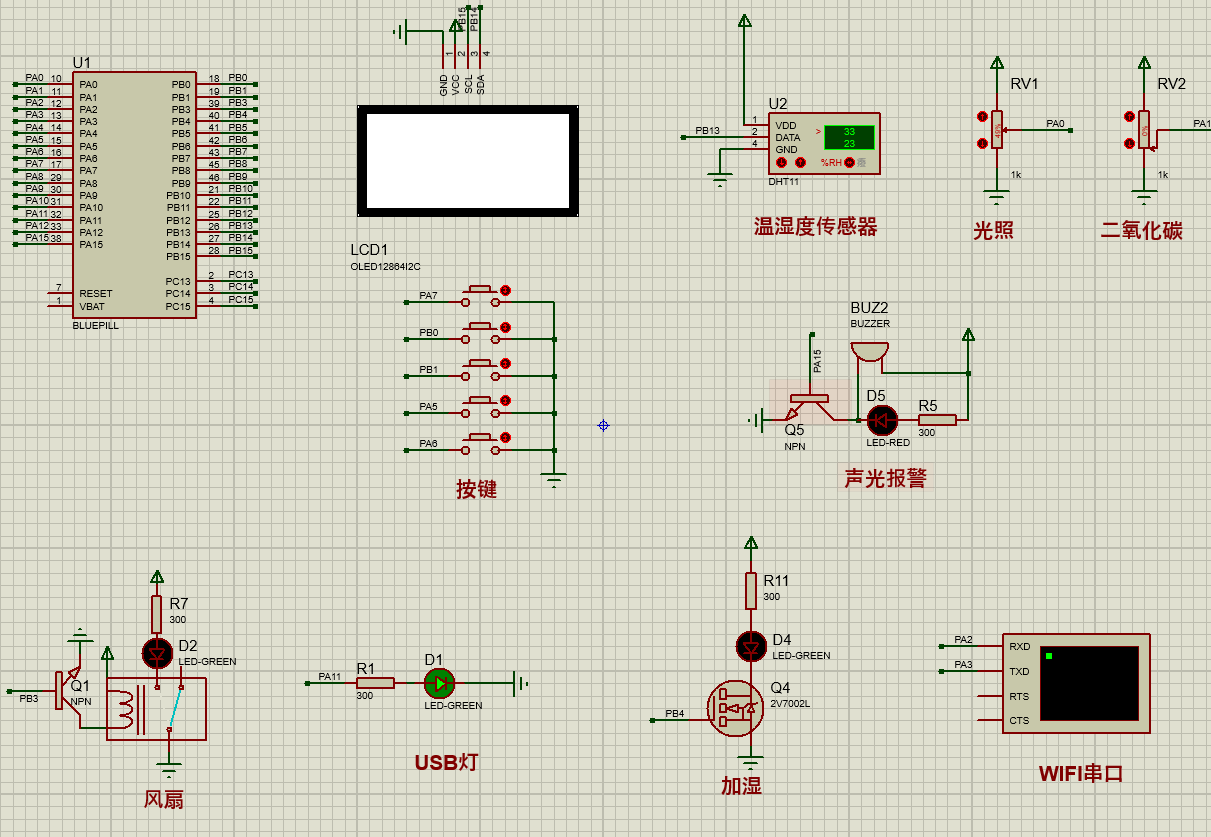1211x837 pixels.
Task: Click the DHT11 green readout showing 33
Action: pyautogui.click(x=849, y=131)
